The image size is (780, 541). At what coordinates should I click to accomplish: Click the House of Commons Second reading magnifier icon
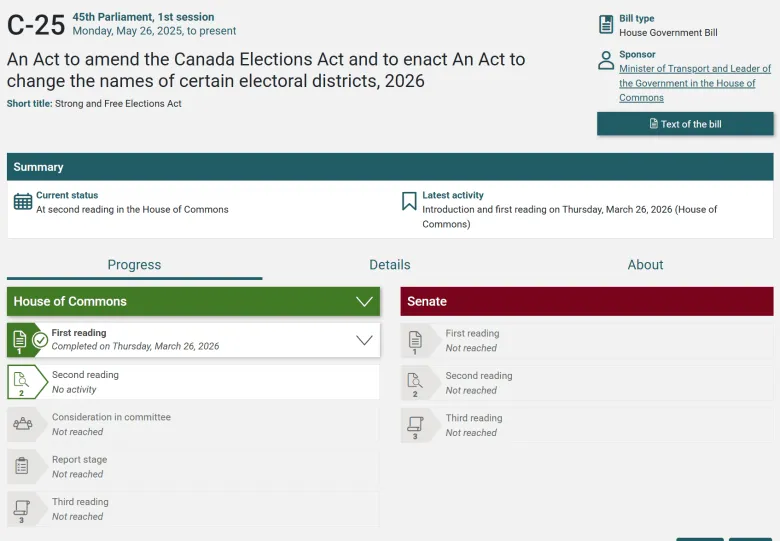(x=21, y=380)
